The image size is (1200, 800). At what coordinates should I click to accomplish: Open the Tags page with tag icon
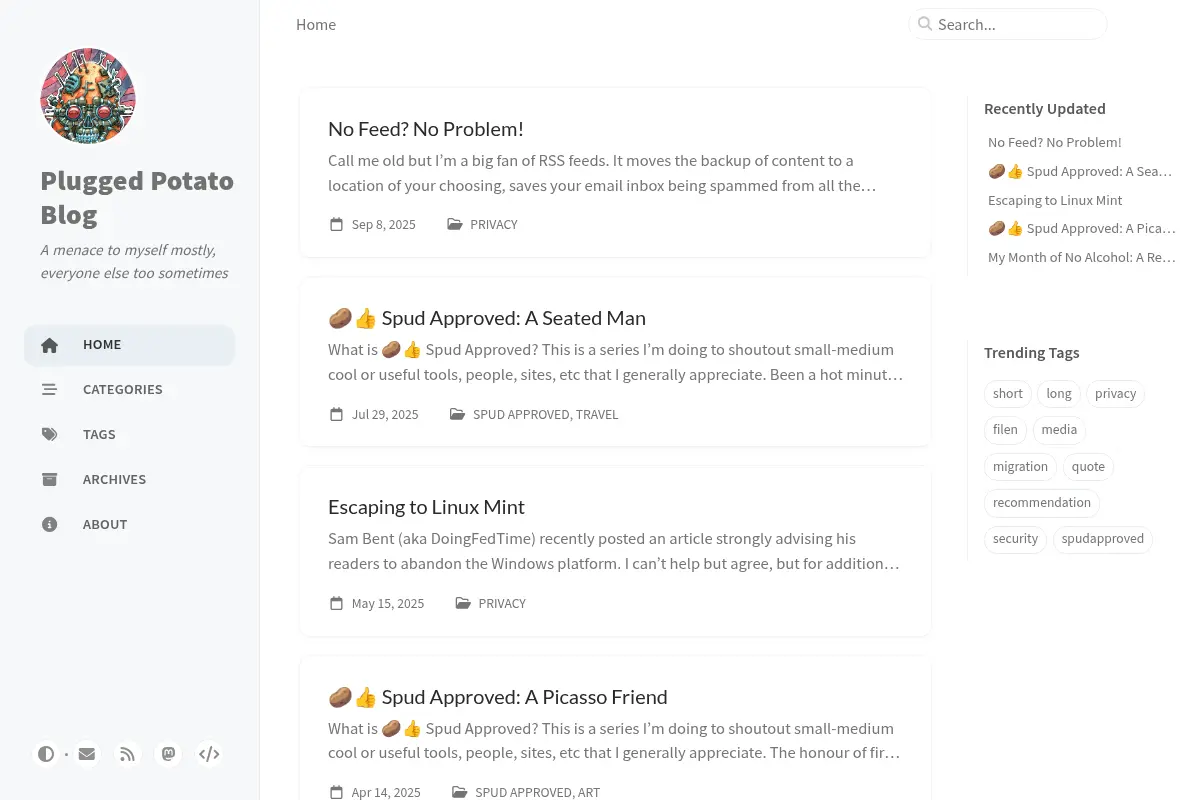130,435
